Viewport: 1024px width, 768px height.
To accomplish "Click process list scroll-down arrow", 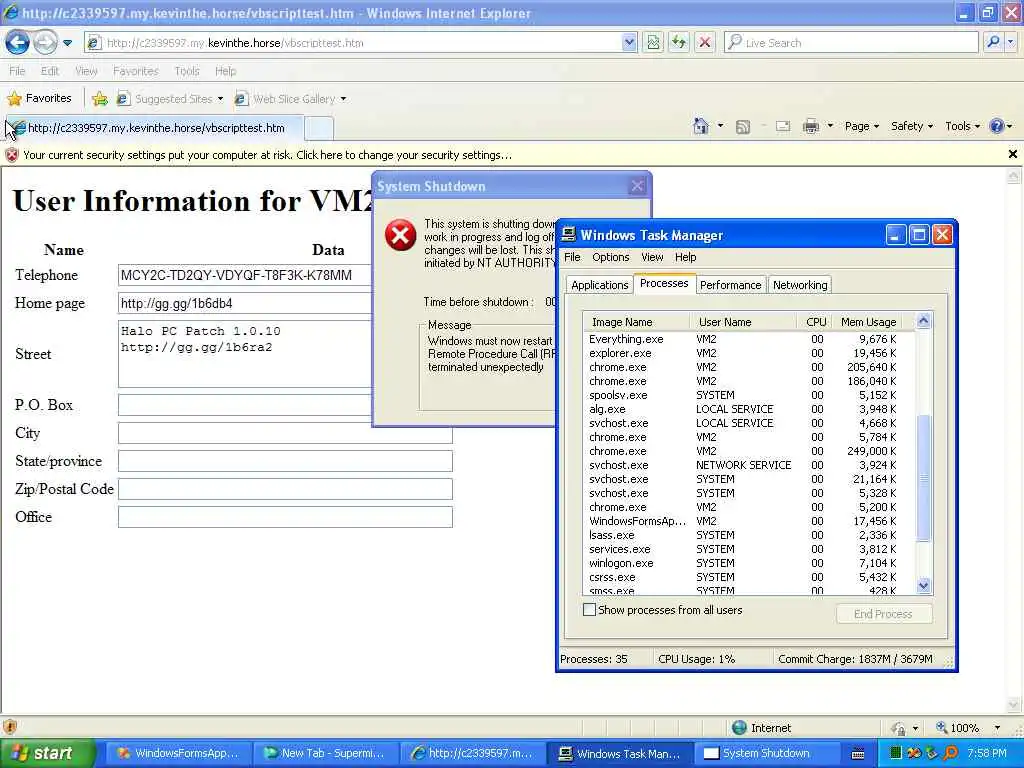I will click(923, 586).
